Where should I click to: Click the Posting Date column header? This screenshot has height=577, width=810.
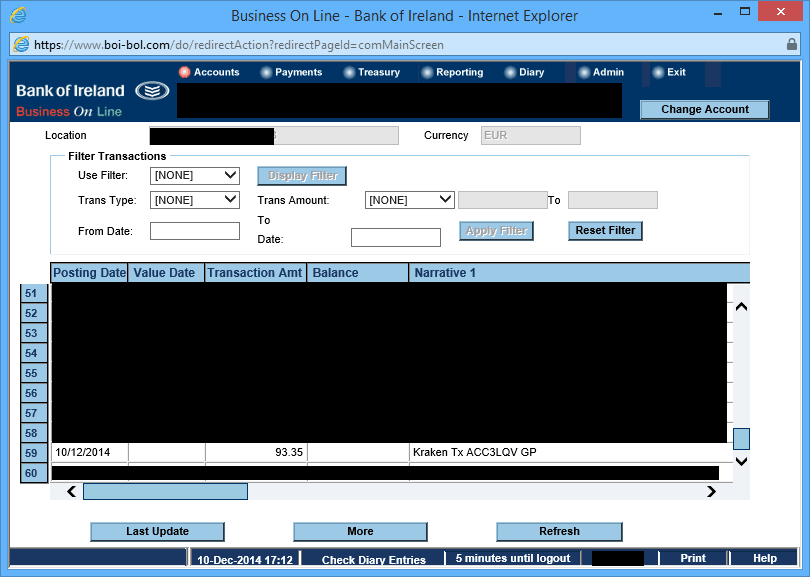[89, 273]
